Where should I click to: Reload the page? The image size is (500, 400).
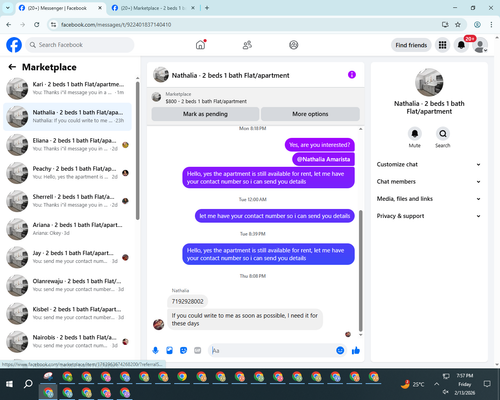[37, 25]
